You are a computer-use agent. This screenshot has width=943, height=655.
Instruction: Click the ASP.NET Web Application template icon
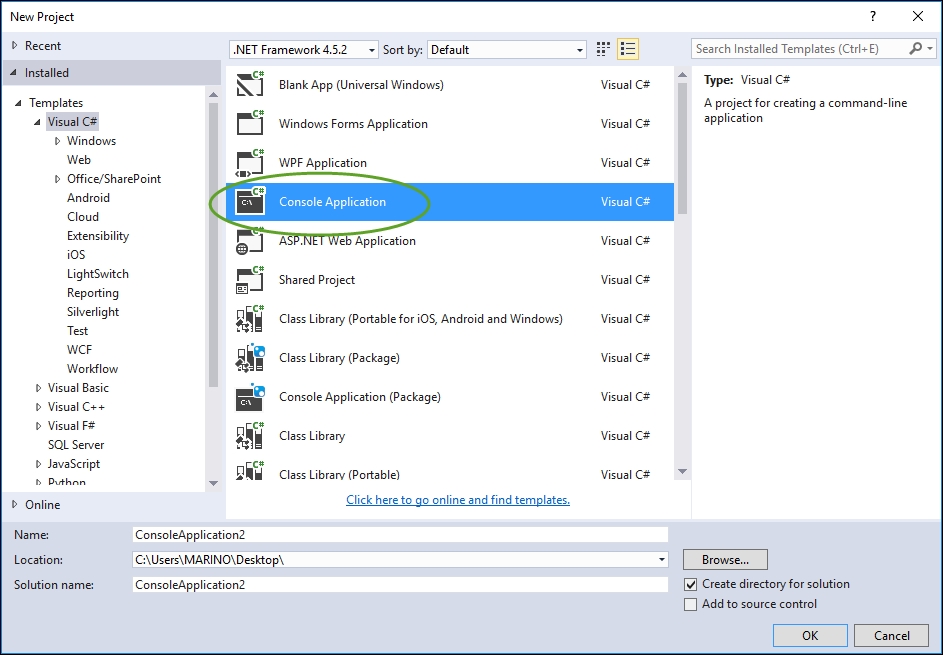pyautogui.click(x=250, y=241)
